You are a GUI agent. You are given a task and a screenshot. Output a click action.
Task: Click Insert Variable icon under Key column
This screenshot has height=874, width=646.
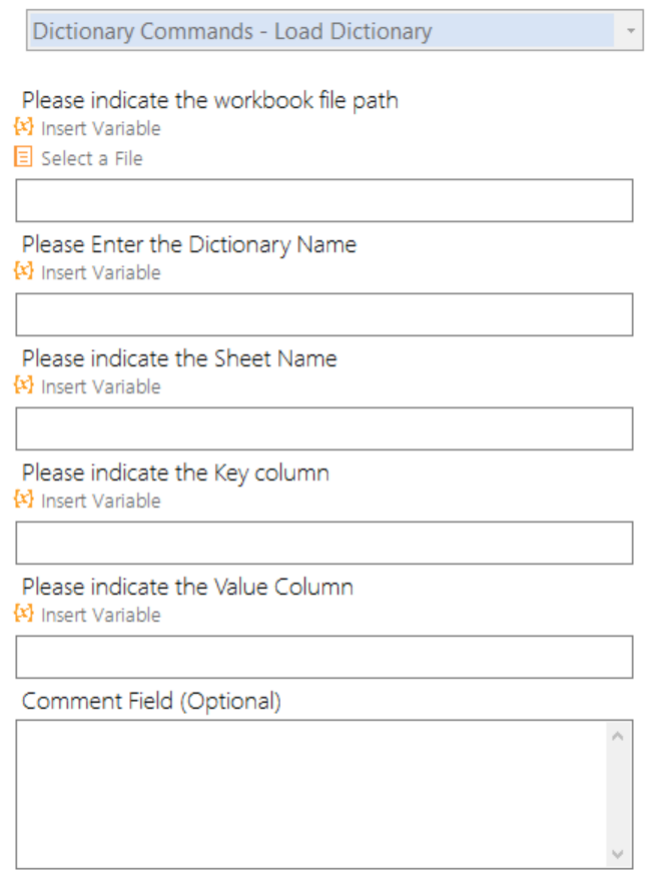coord(24,500)
